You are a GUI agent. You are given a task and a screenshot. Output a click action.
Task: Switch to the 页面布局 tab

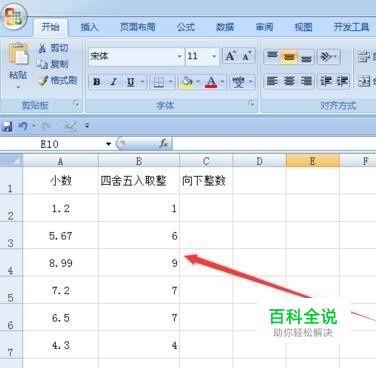tap(138, 27)
